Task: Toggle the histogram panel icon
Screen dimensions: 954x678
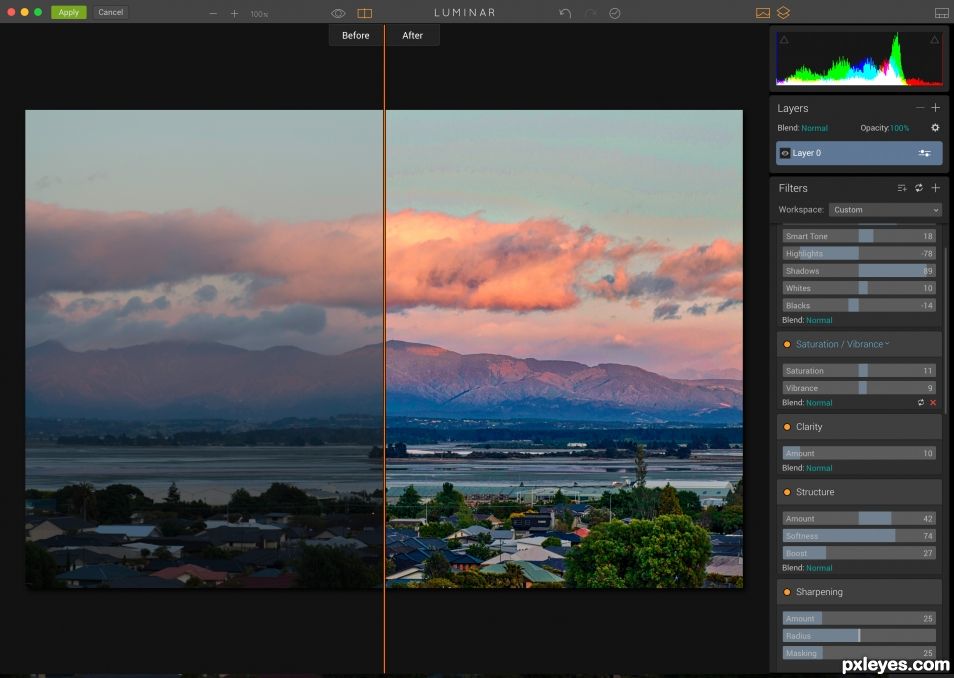Action: coord(762,13)
